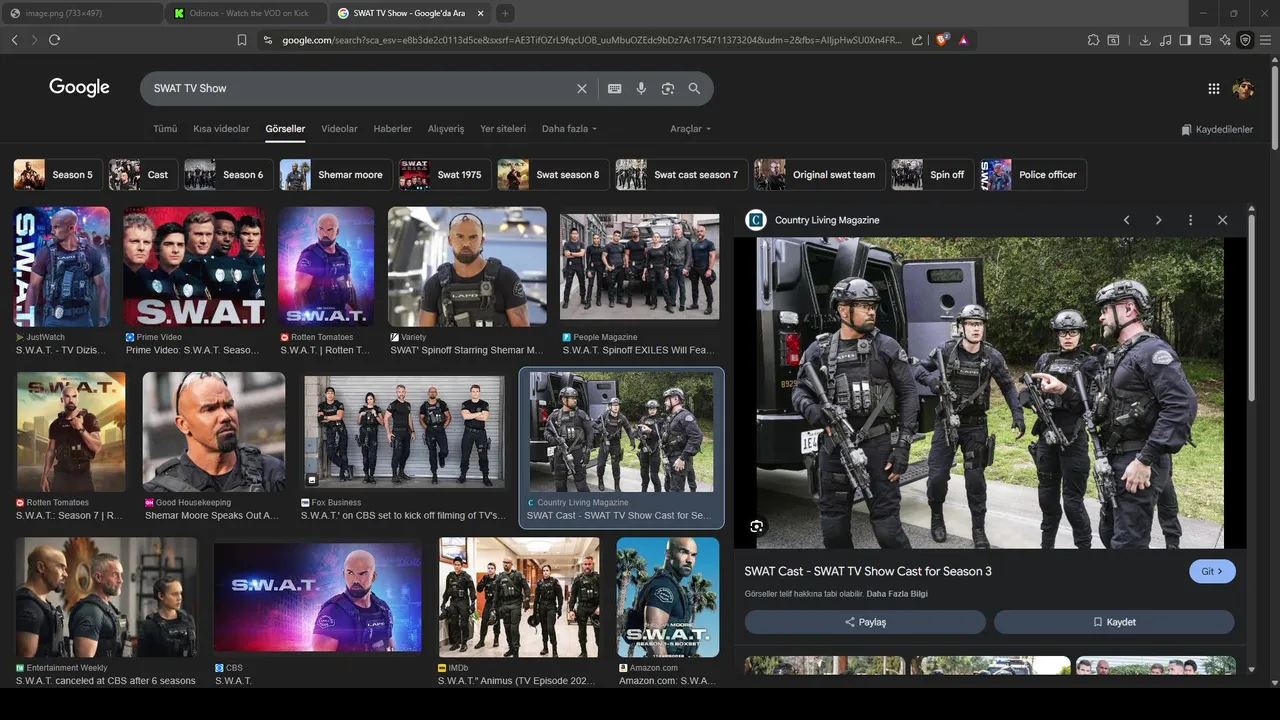Open the 'Videolar' search tab
The image size is (1280, 720).
coord(339,129)
